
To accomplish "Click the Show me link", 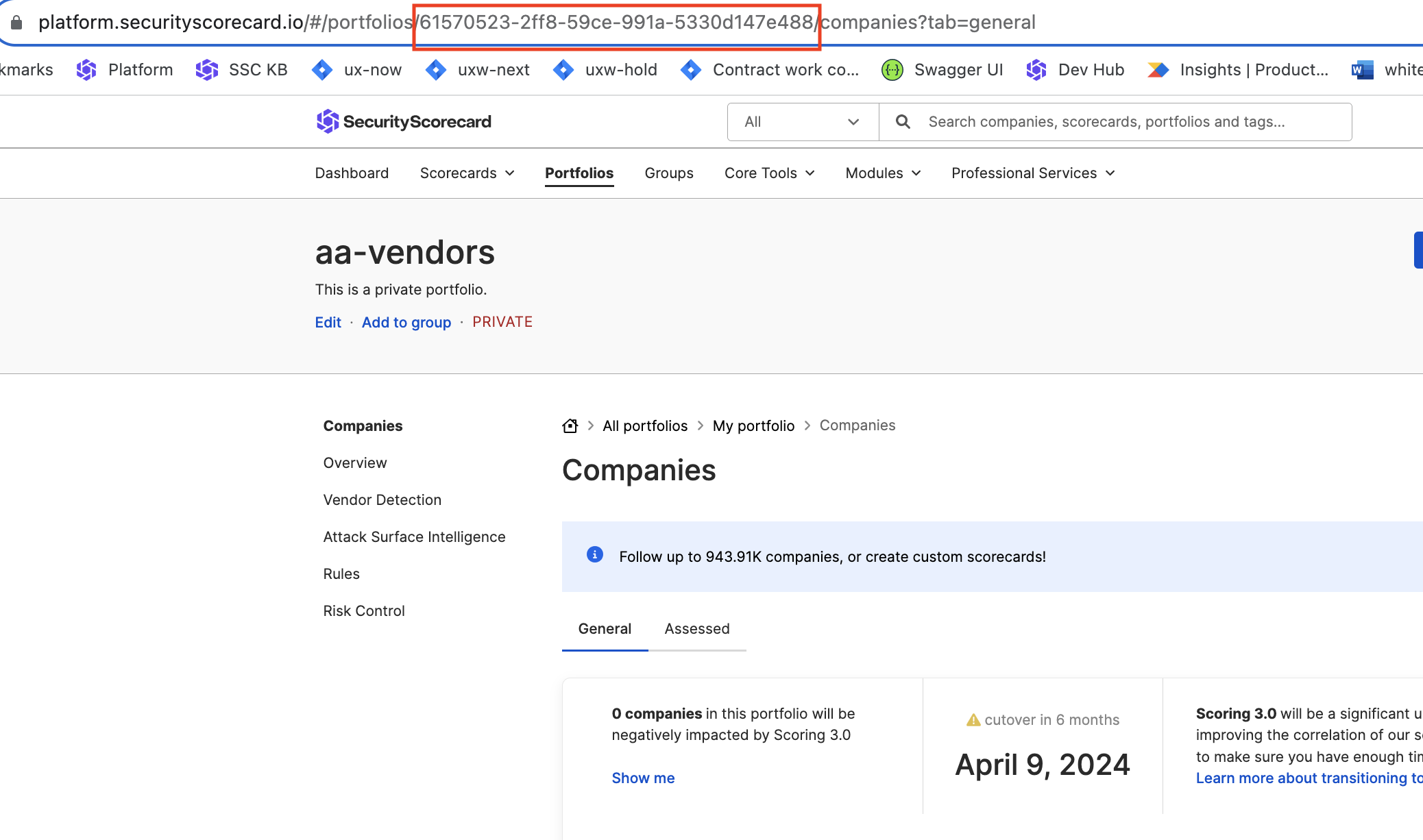I will [643, 778].
